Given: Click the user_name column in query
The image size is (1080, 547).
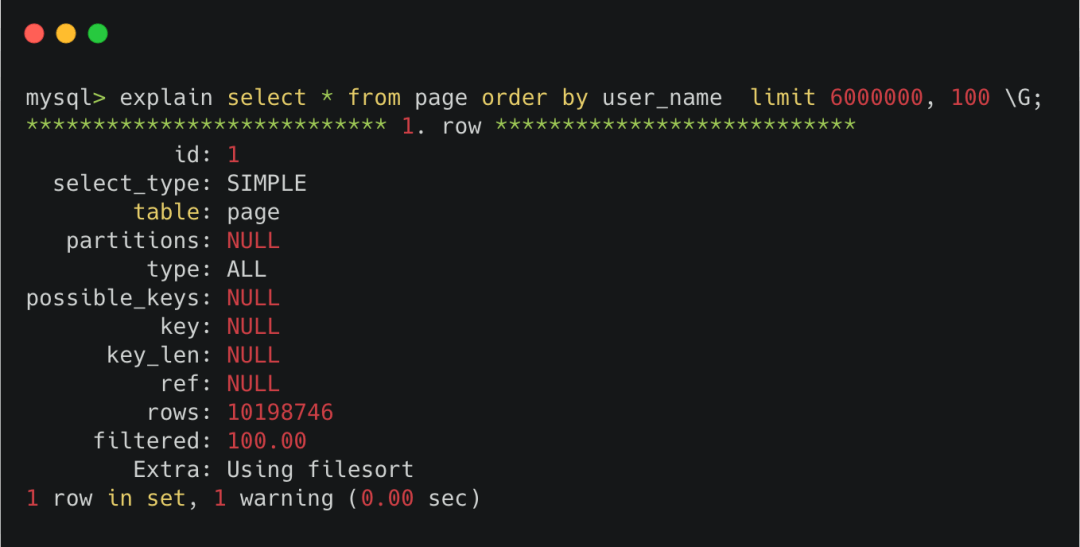Looking at the screenshot, I should [662, 99].
